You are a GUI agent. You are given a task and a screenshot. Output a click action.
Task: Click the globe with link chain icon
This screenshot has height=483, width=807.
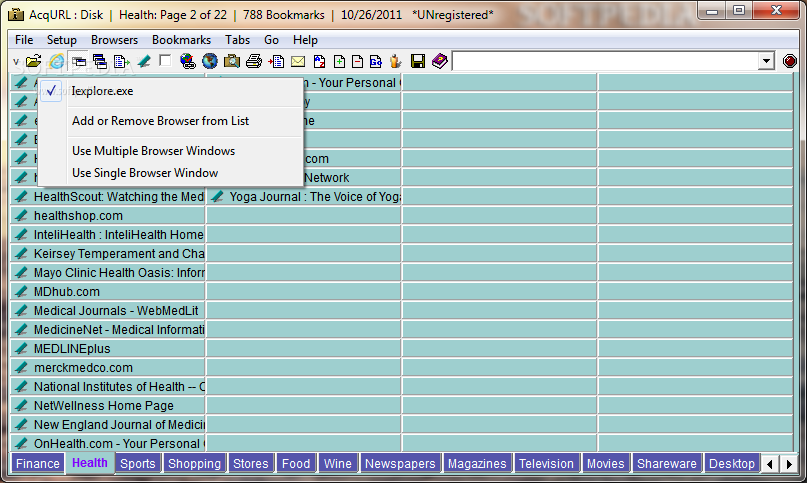click(188, 61)
